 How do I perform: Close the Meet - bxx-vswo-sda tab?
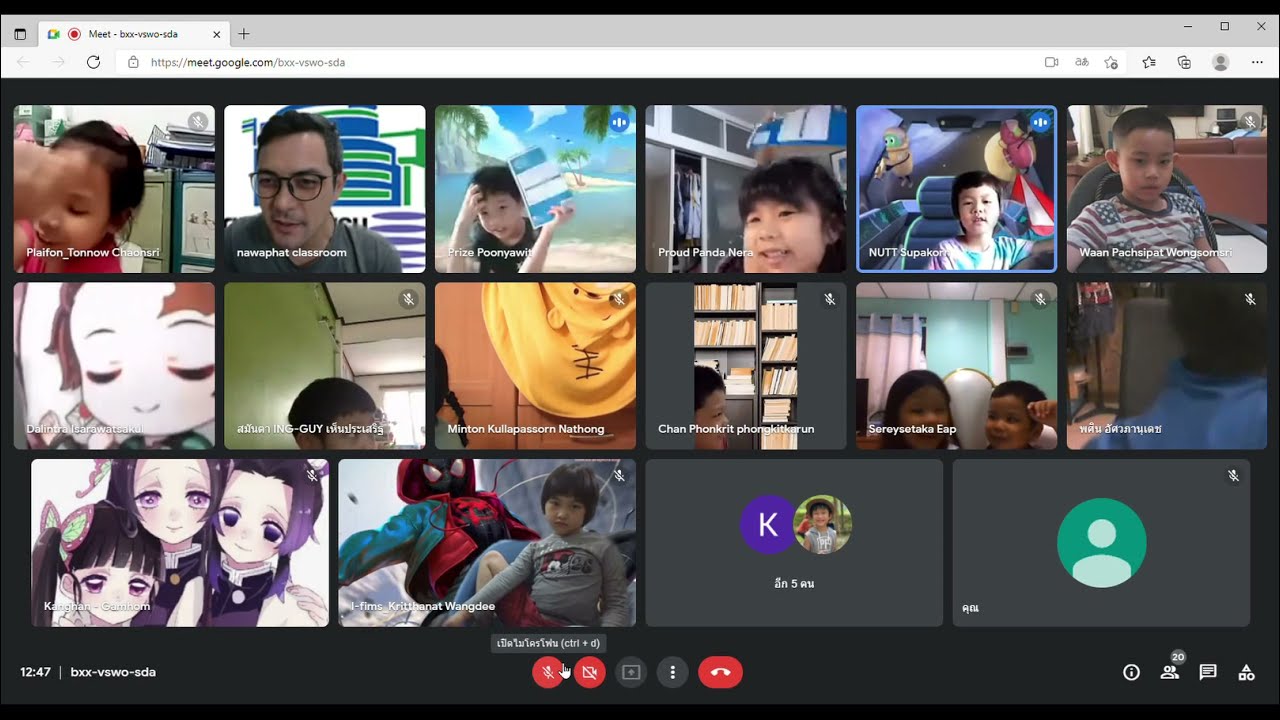(217, 34)
